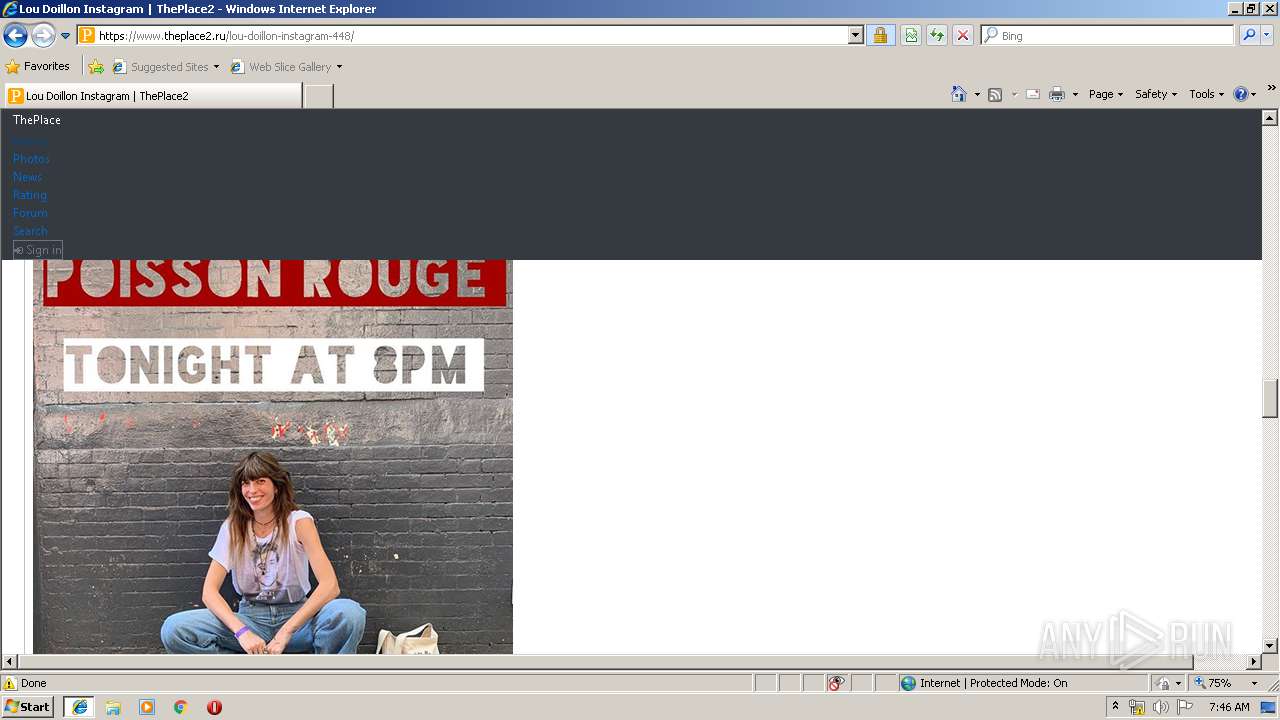This screenshot has width=1280, height=720.
Task: Click the vertical scrollbar thumb
Action: (1270, 399)
